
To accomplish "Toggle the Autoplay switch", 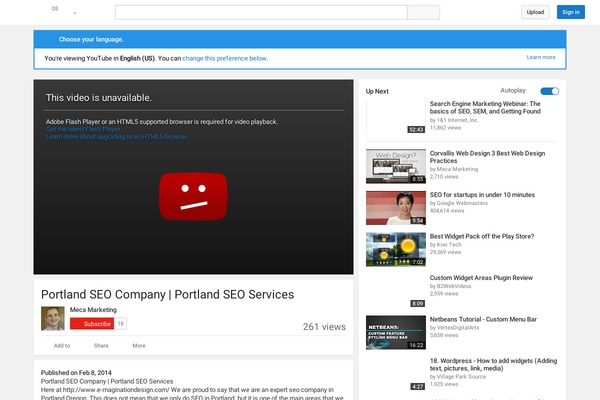I will [x=549, y=91].
